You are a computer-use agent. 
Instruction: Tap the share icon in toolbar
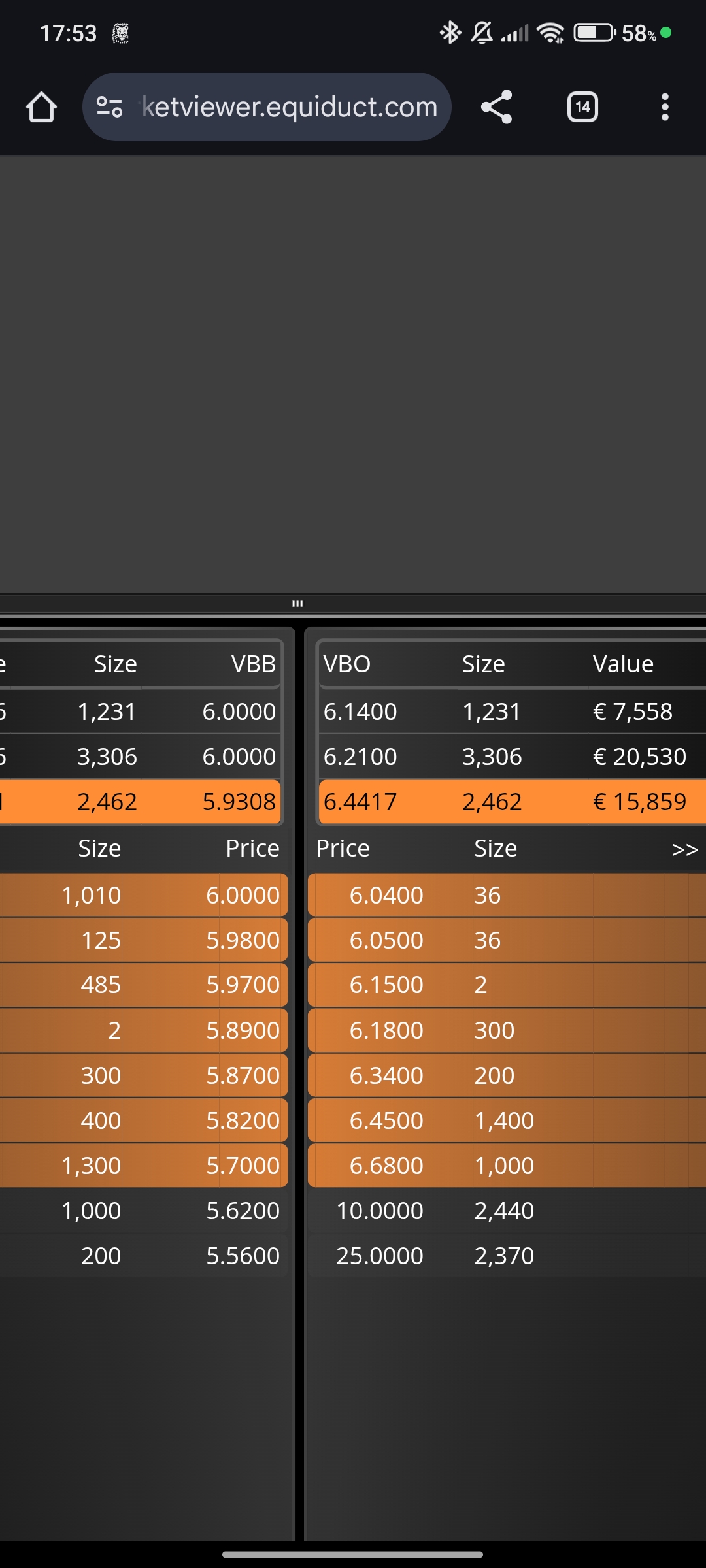click(x=497, y=107)
